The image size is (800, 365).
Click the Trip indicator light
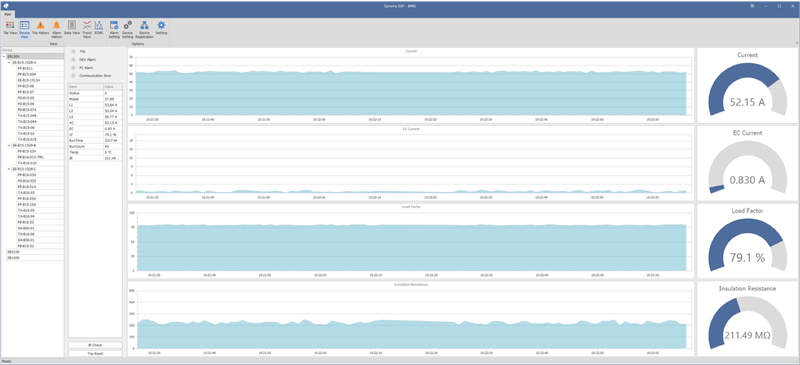(73, 52)
